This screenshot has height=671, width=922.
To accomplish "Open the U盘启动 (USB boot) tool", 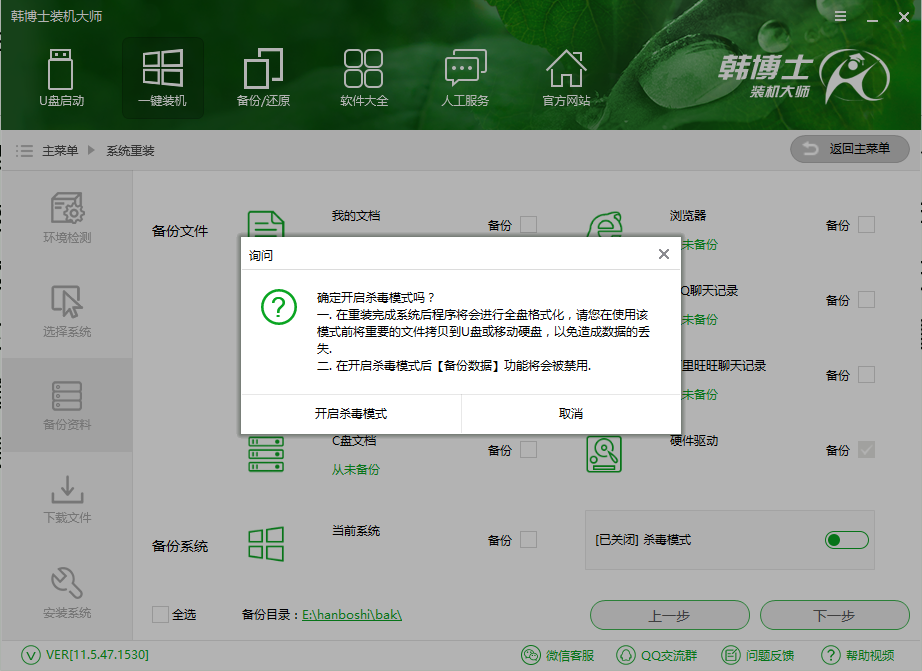I will (61, 78).
